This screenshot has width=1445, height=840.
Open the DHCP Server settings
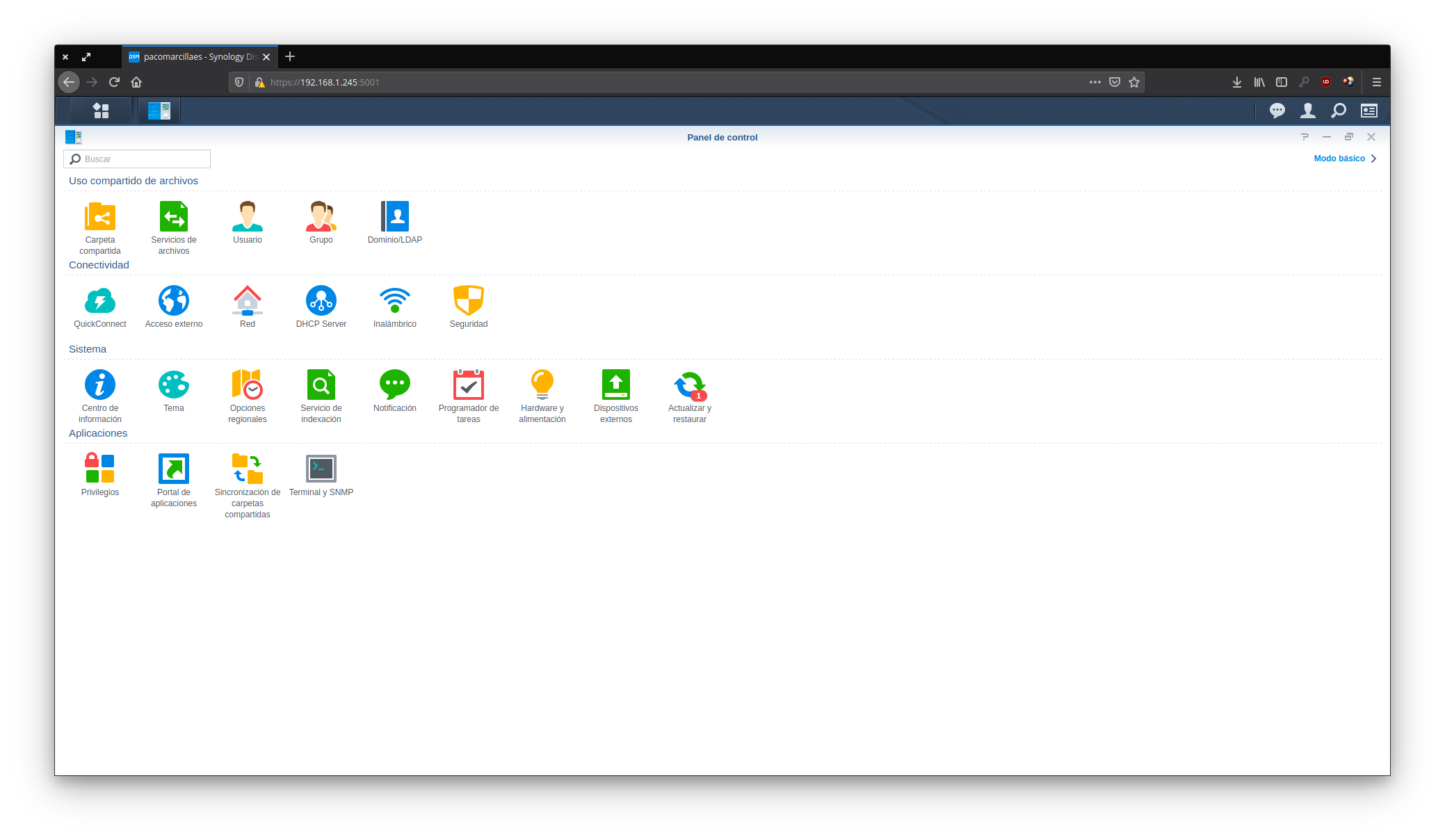click(x=321, y=301)
